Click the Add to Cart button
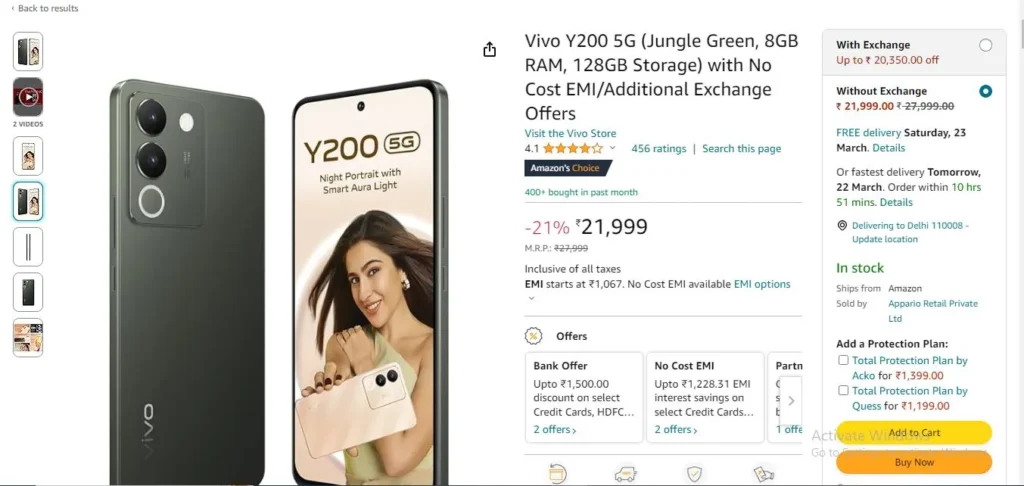This screenshot has height=486, width=1024. (914, 432)
